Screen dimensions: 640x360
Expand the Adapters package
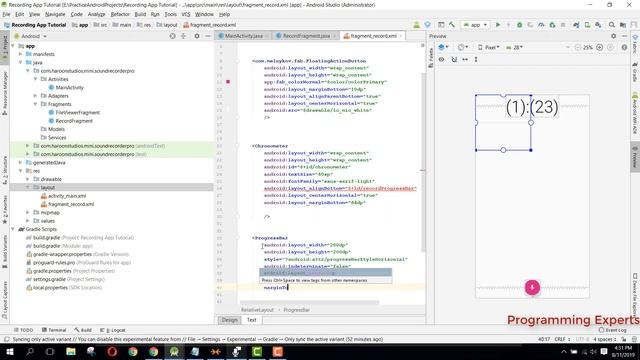pos(35,96)
